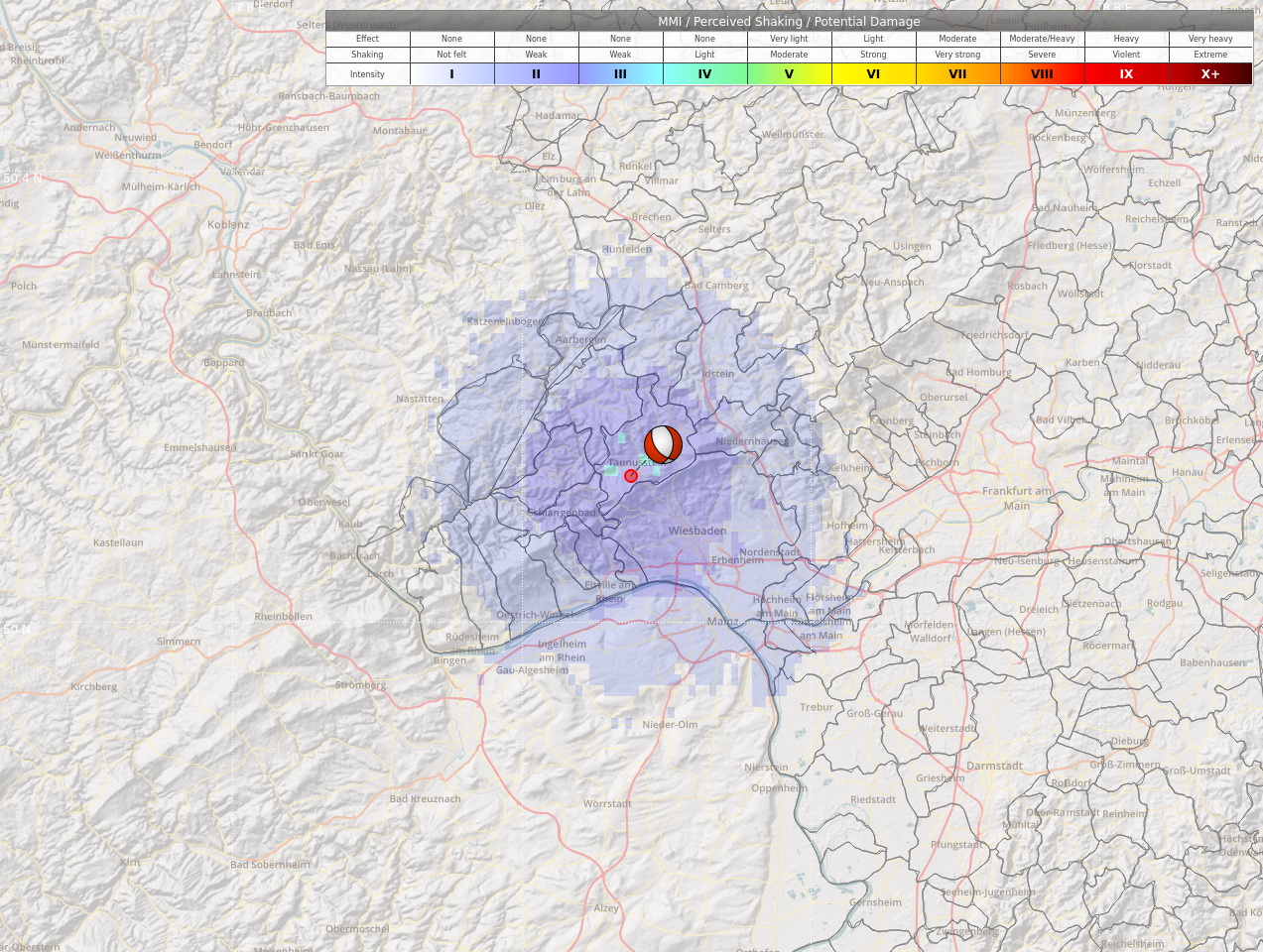Click the Mainz city label
Image resolution: width=1263 pixels, height=952 pixels.
pyautogui.click(x=721, y=623)
